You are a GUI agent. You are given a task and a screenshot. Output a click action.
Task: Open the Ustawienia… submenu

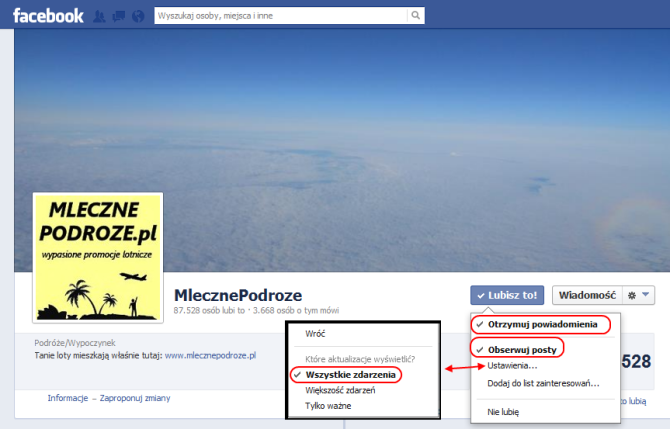click(512, 366)
